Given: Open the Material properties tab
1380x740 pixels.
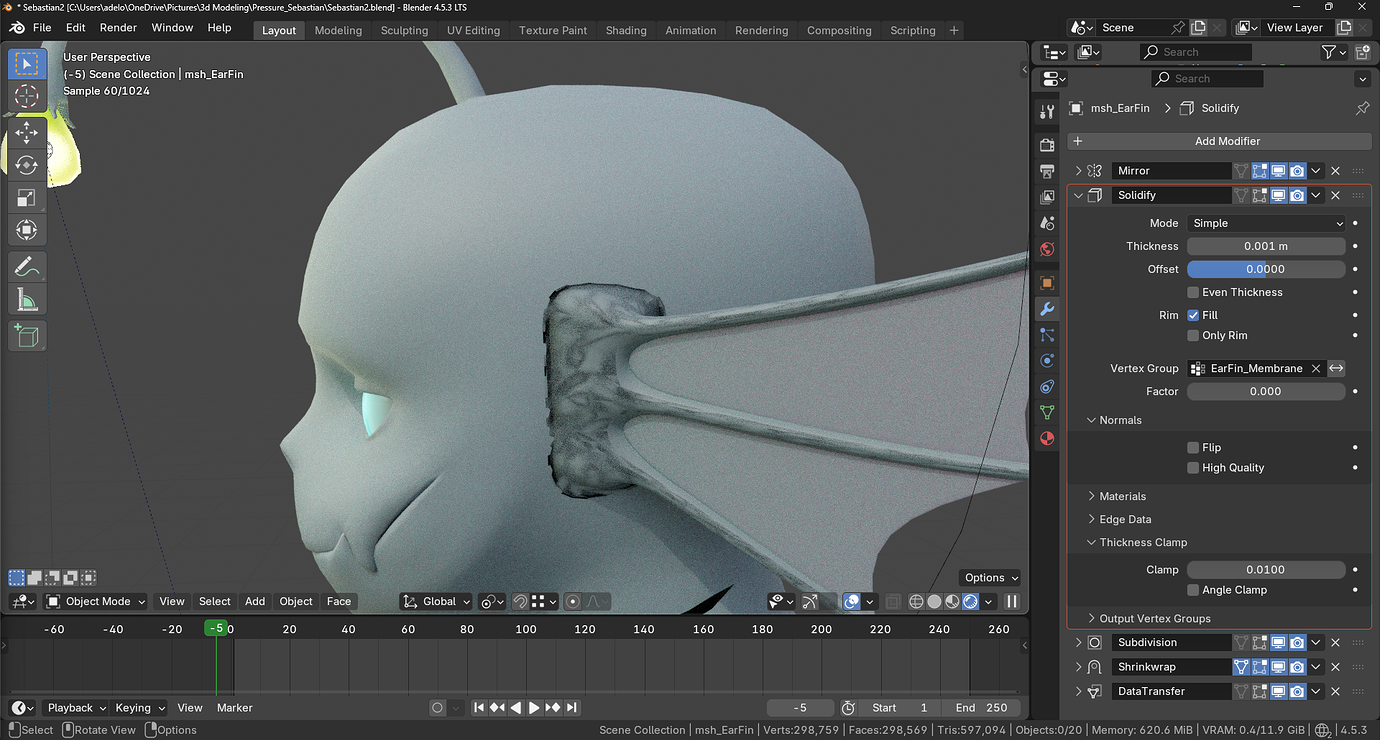Looking at the screenshot, I should (x=1047, y=438).
